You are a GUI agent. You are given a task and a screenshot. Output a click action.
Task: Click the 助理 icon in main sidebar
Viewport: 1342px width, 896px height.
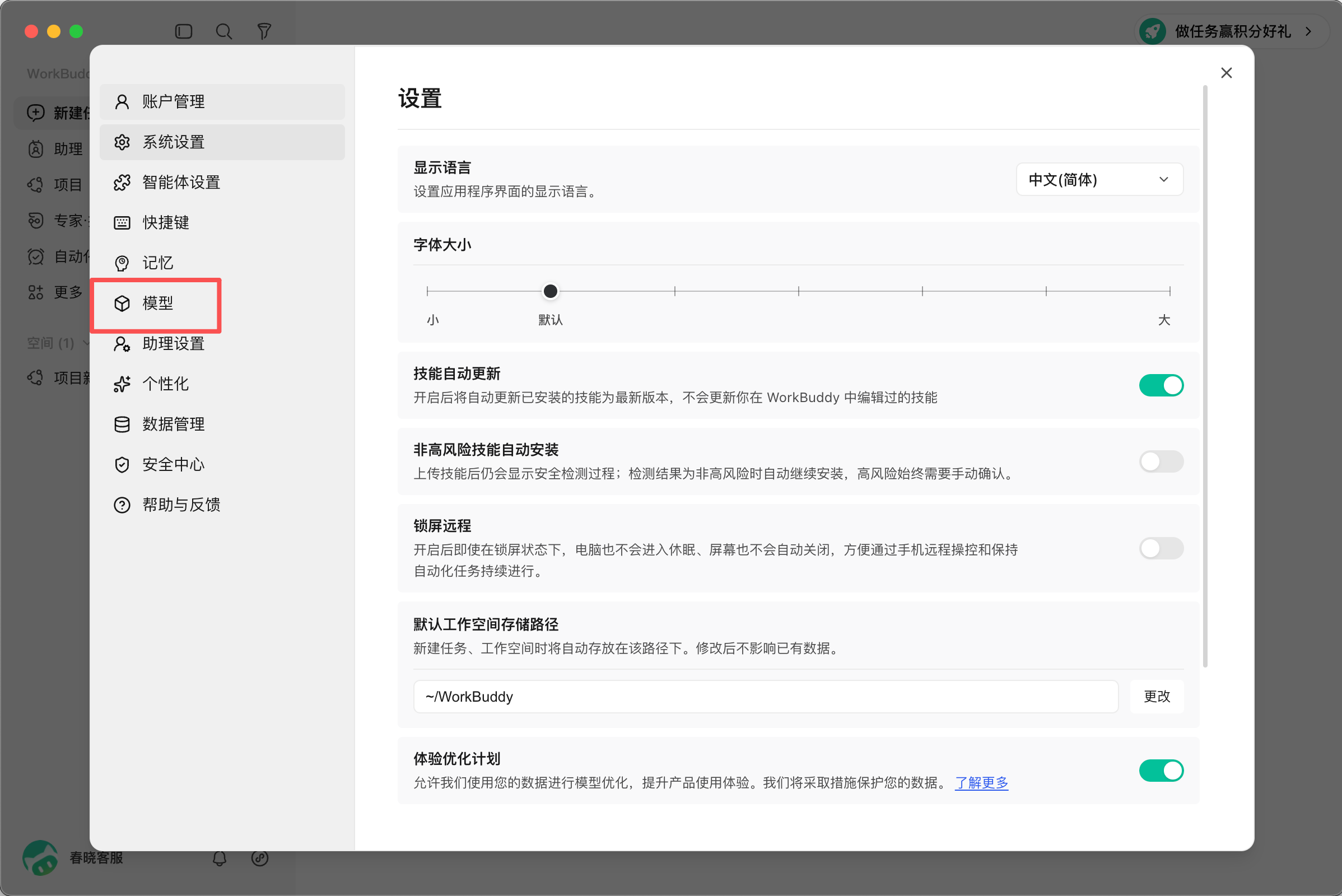35,149
